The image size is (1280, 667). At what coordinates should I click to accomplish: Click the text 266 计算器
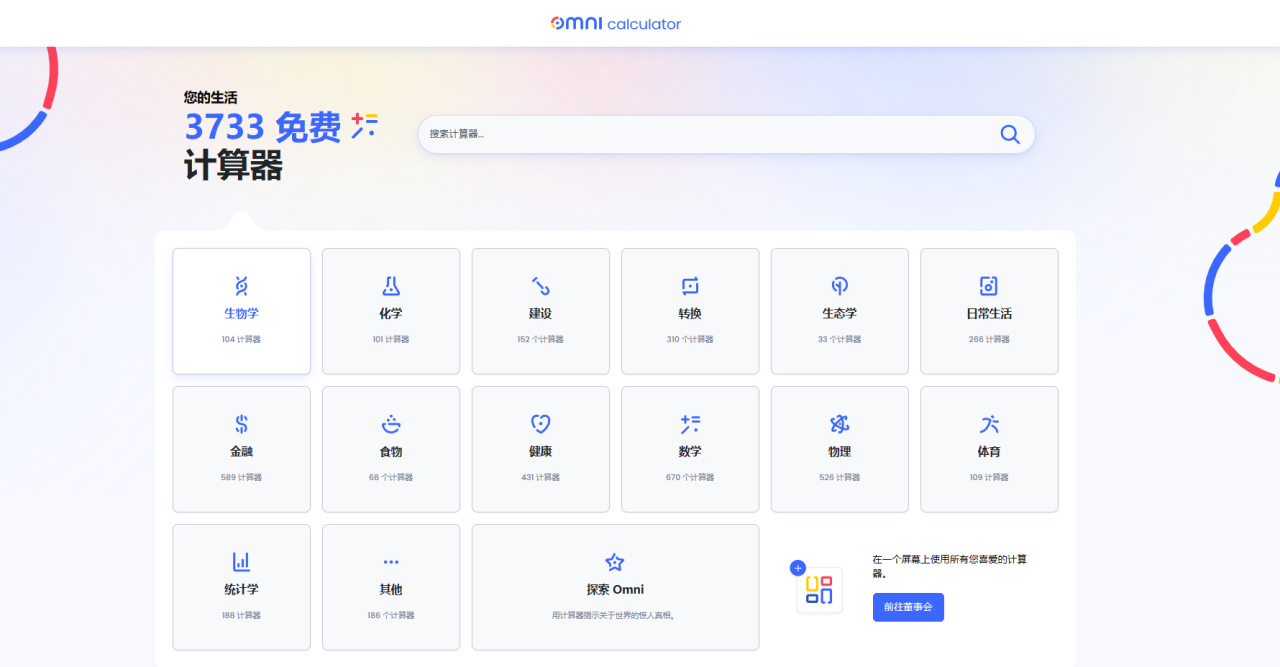coord(989,339)
